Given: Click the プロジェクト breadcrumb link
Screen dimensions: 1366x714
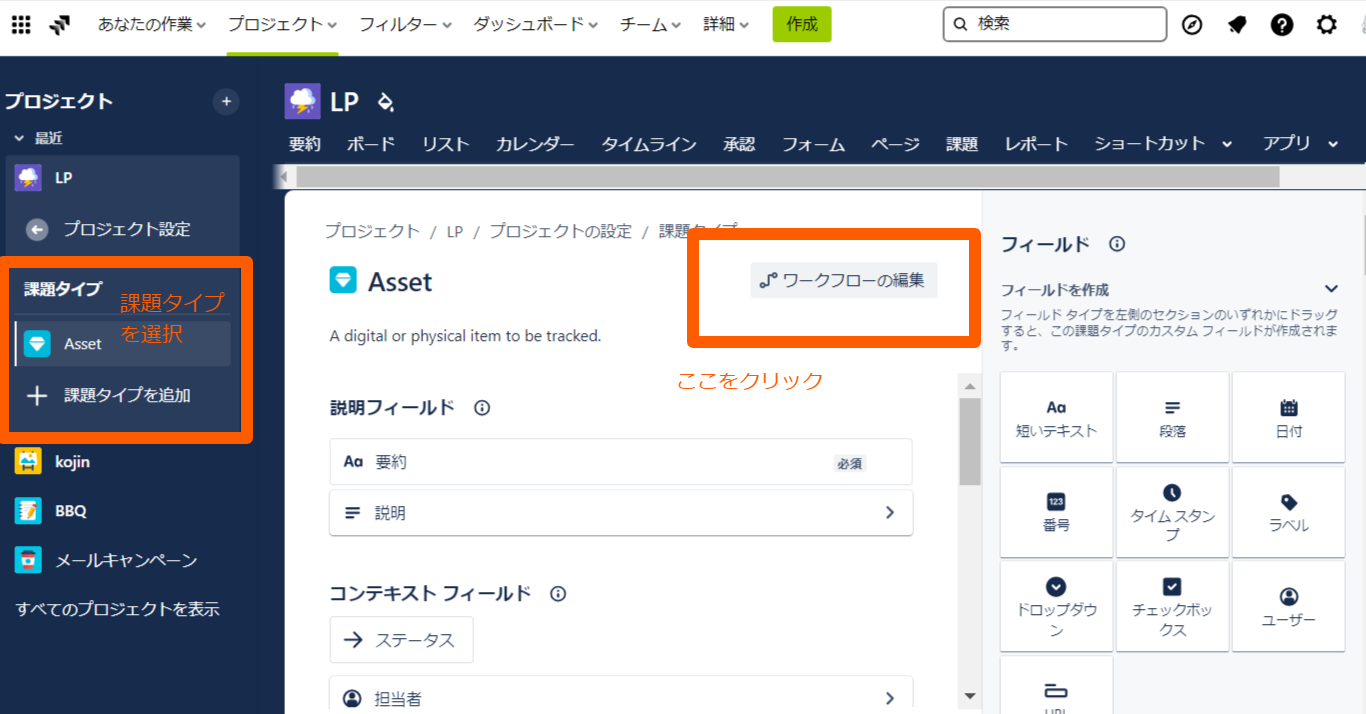Looking at the screenshot, I should click(x=372, y=231).
